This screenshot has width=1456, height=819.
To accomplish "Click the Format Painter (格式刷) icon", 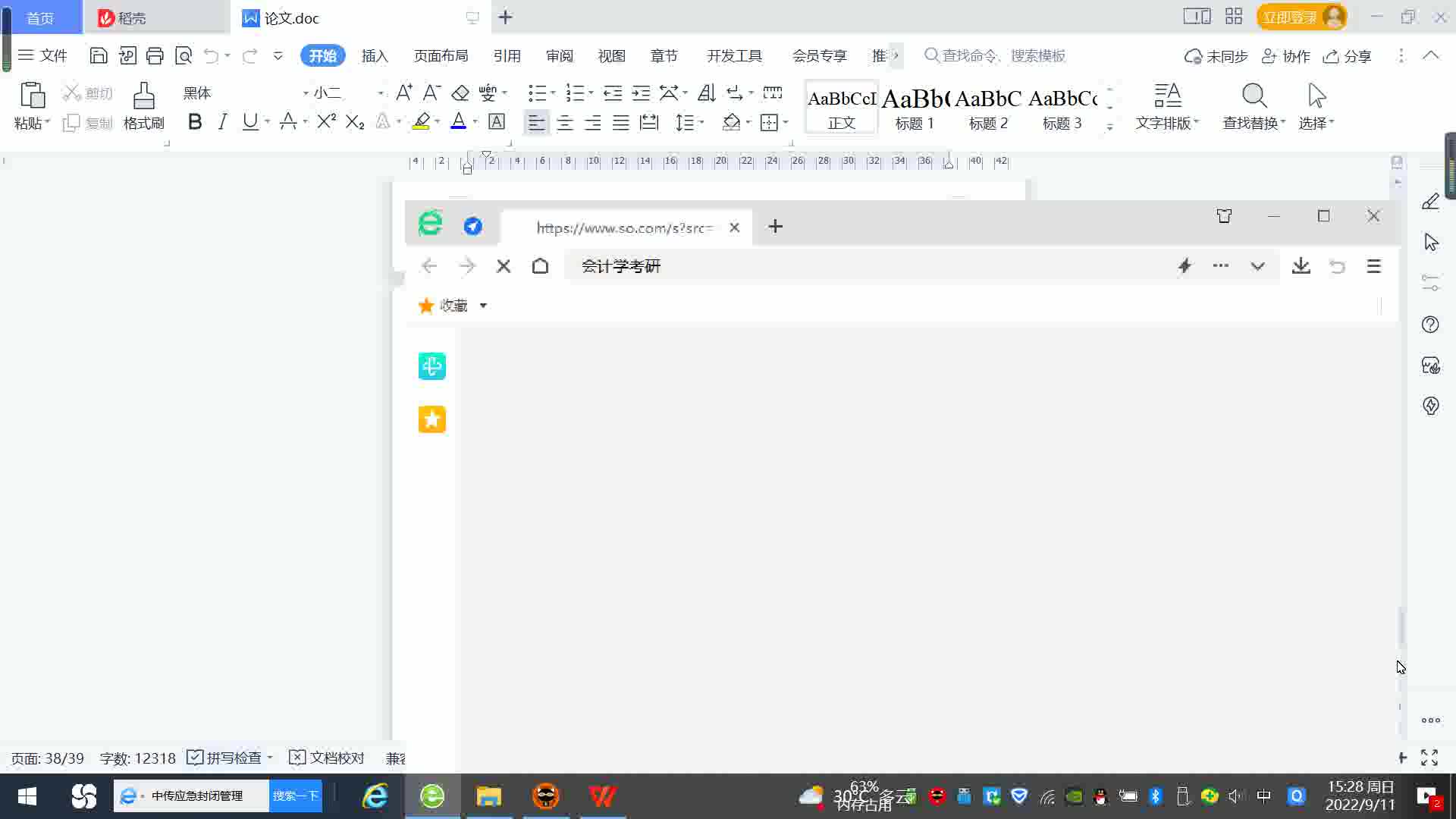I will click(143, 97).
